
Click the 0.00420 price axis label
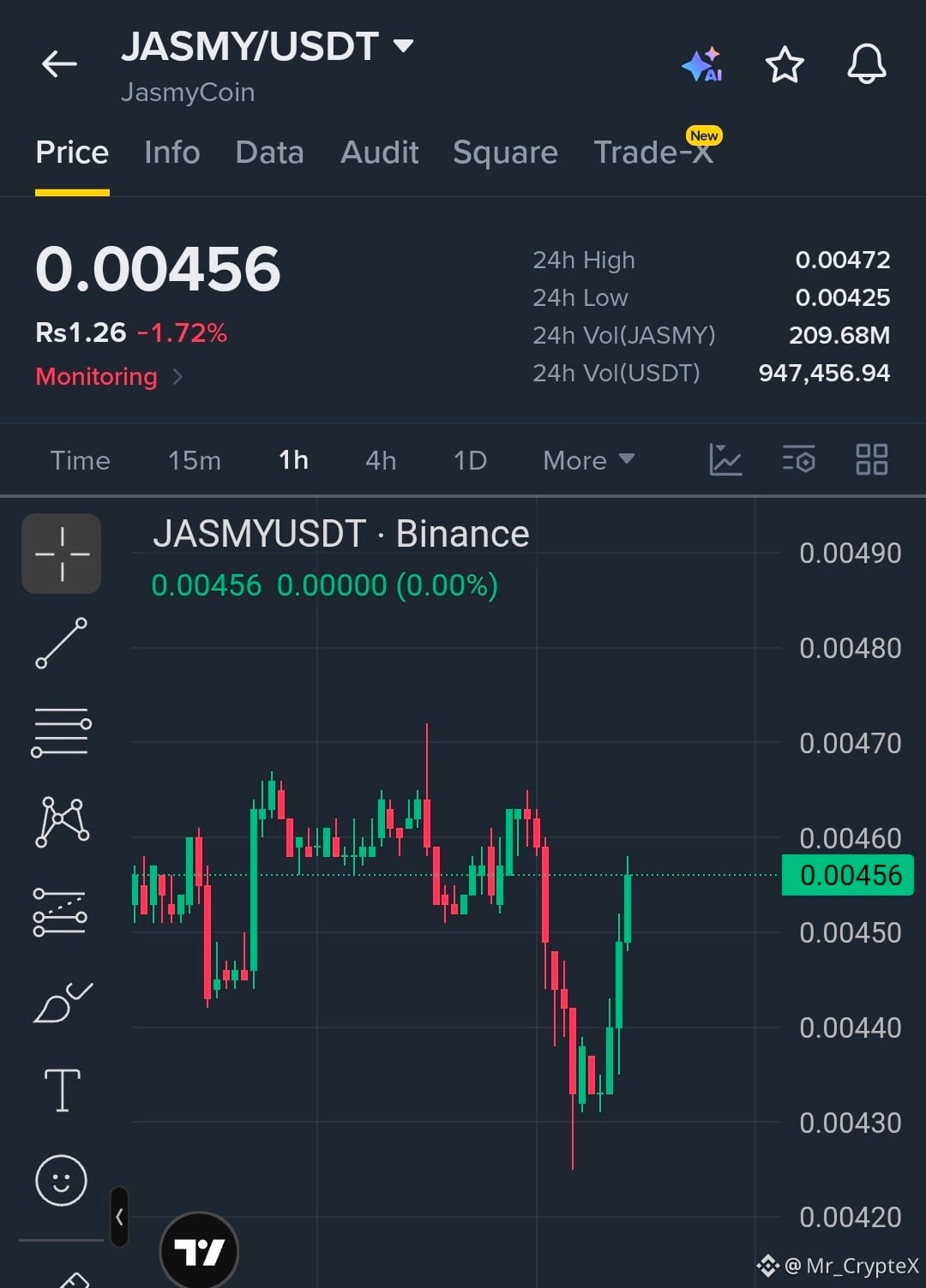tap(850, 1217)
